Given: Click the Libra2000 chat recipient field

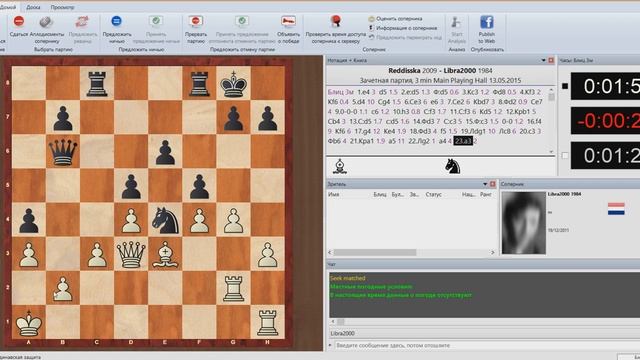Looking at the screenshot, I should pos(484,333).
